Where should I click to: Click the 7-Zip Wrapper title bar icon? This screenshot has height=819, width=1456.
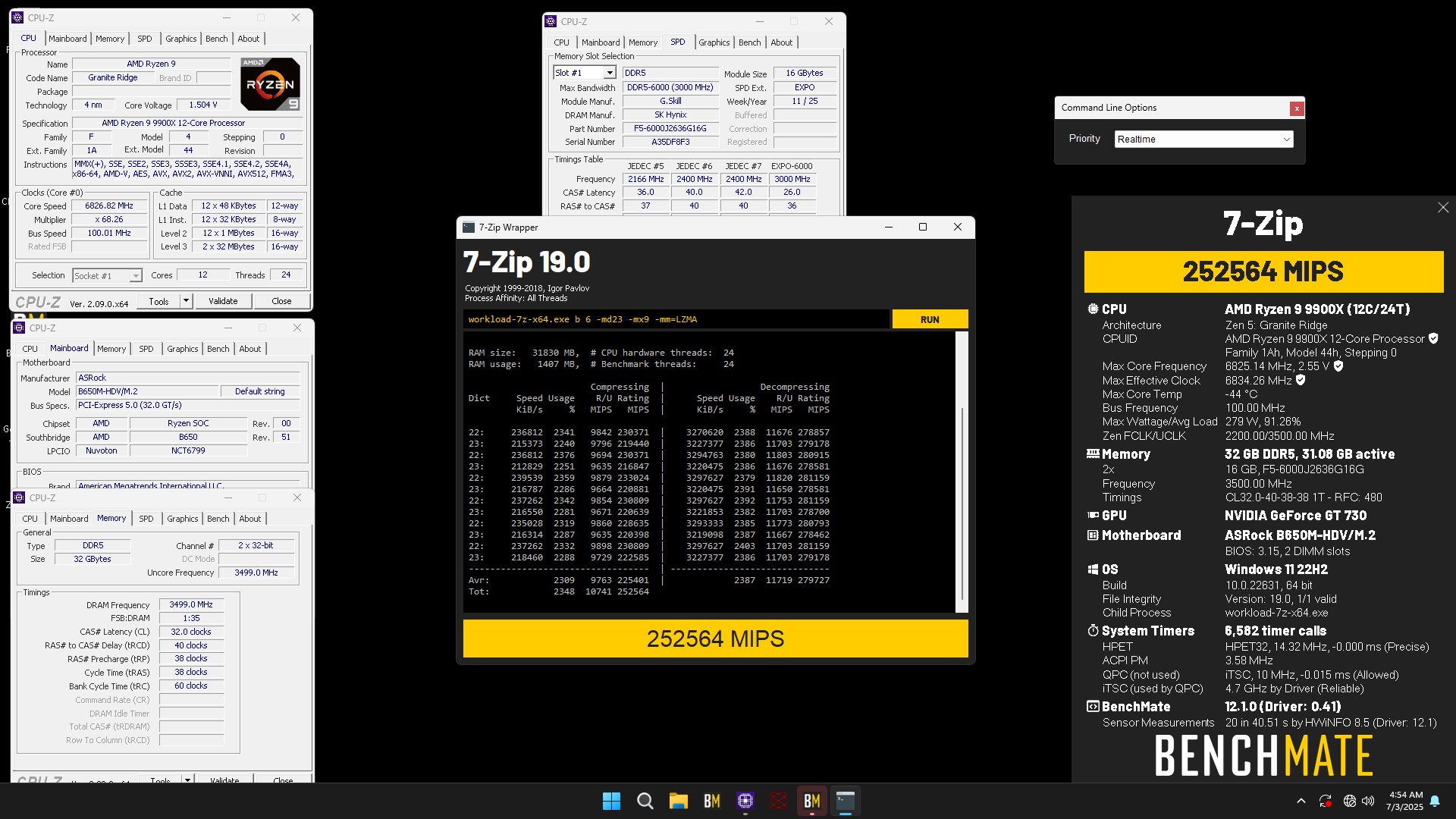469,227
